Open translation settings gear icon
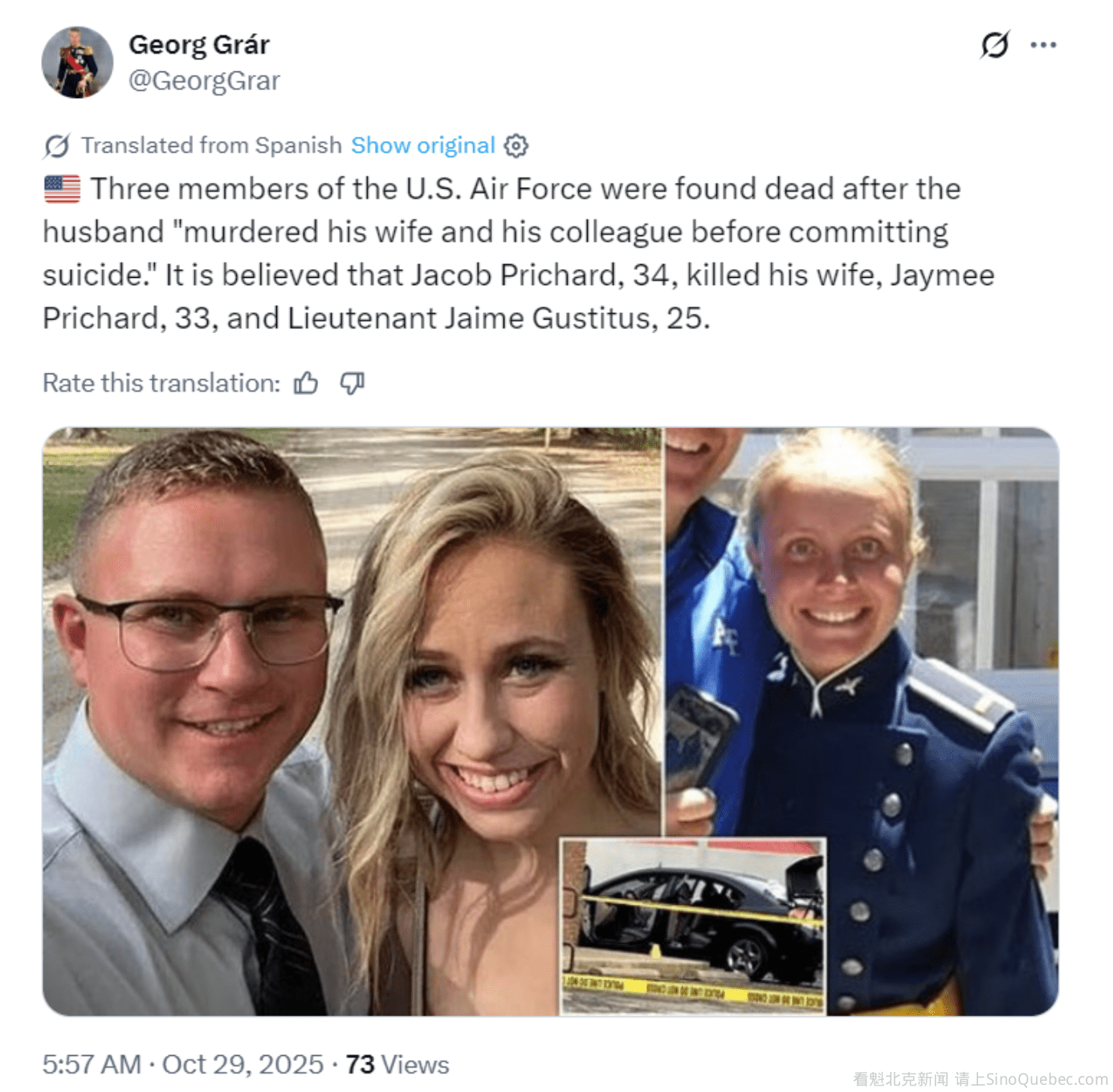1113x1092 pixels. (516, 145)
